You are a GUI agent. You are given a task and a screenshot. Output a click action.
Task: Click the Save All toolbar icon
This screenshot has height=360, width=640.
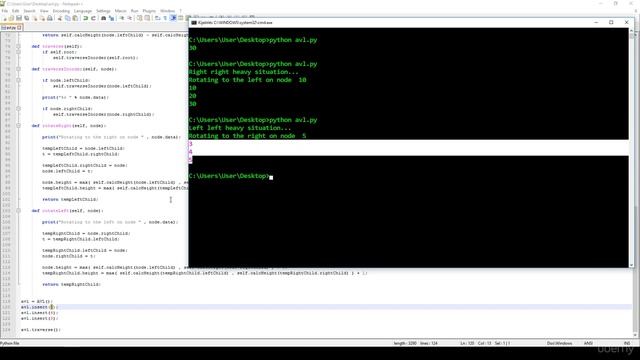[x=27, y=18]
